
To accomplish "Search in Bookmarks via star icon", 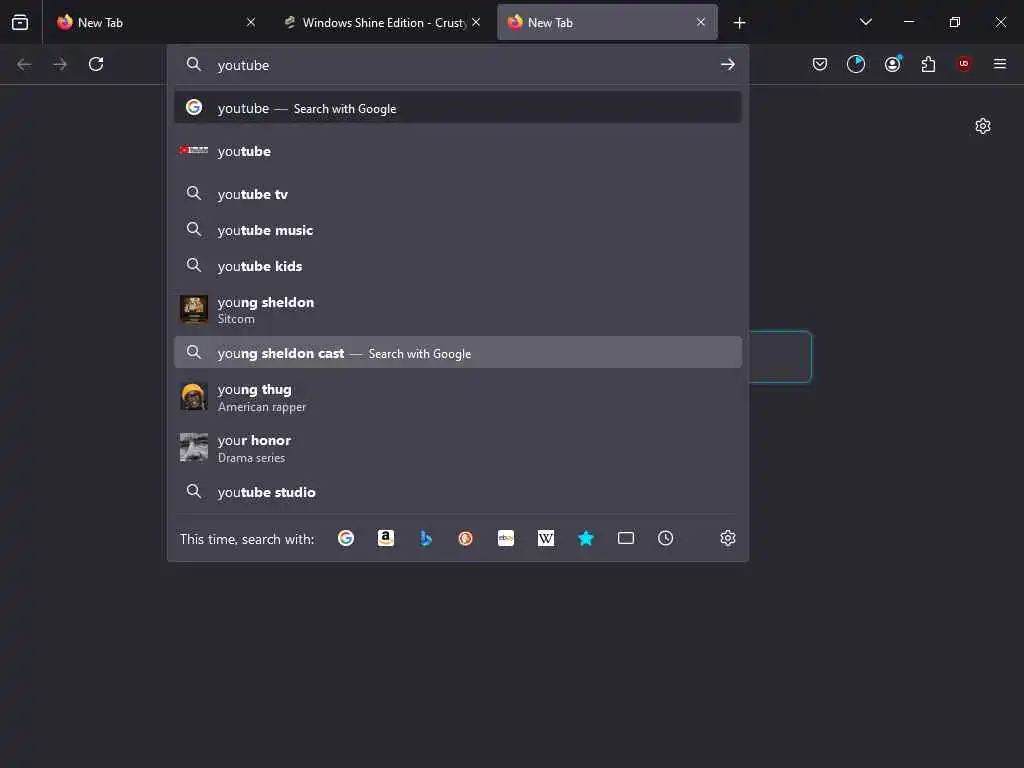I will [586, 538].
